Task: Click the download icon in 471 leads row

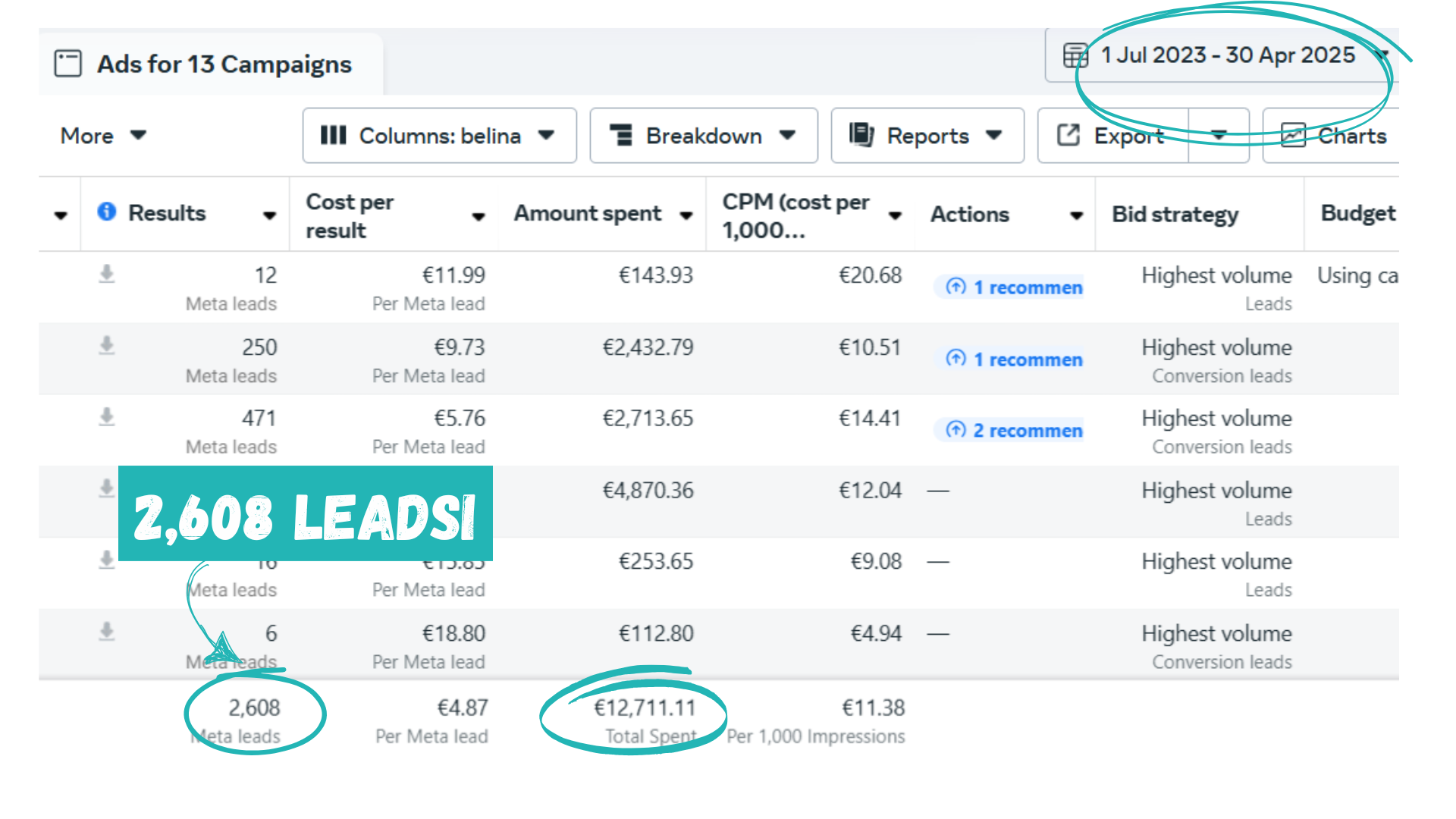Action: (x=107, y=417)
